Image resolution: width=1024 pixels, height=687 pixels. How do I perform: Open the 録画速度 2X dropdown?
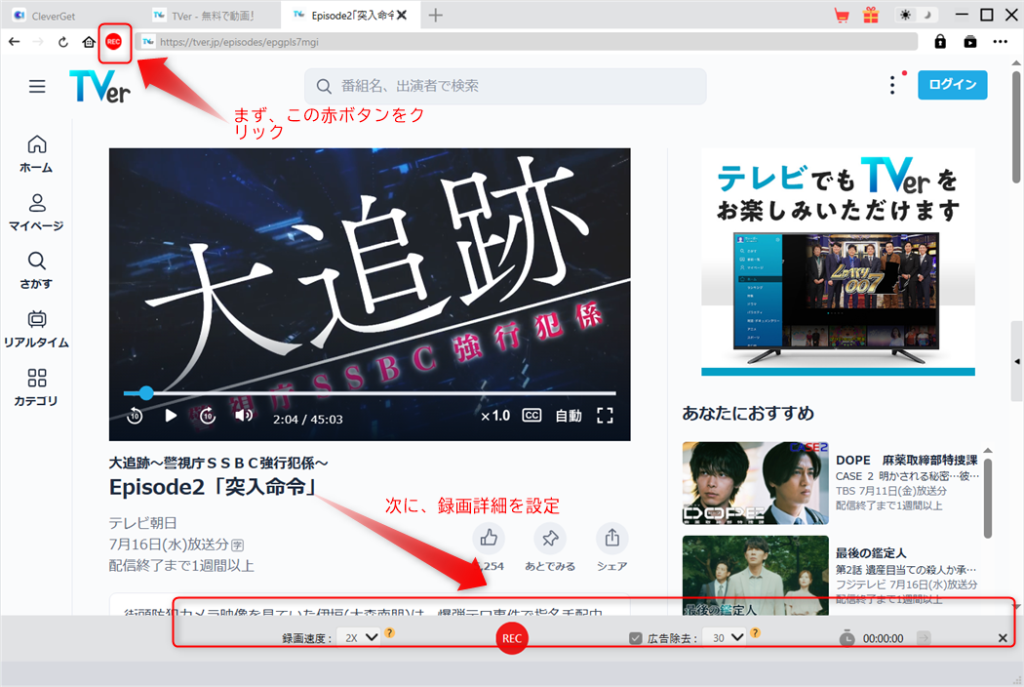(359, 637)
